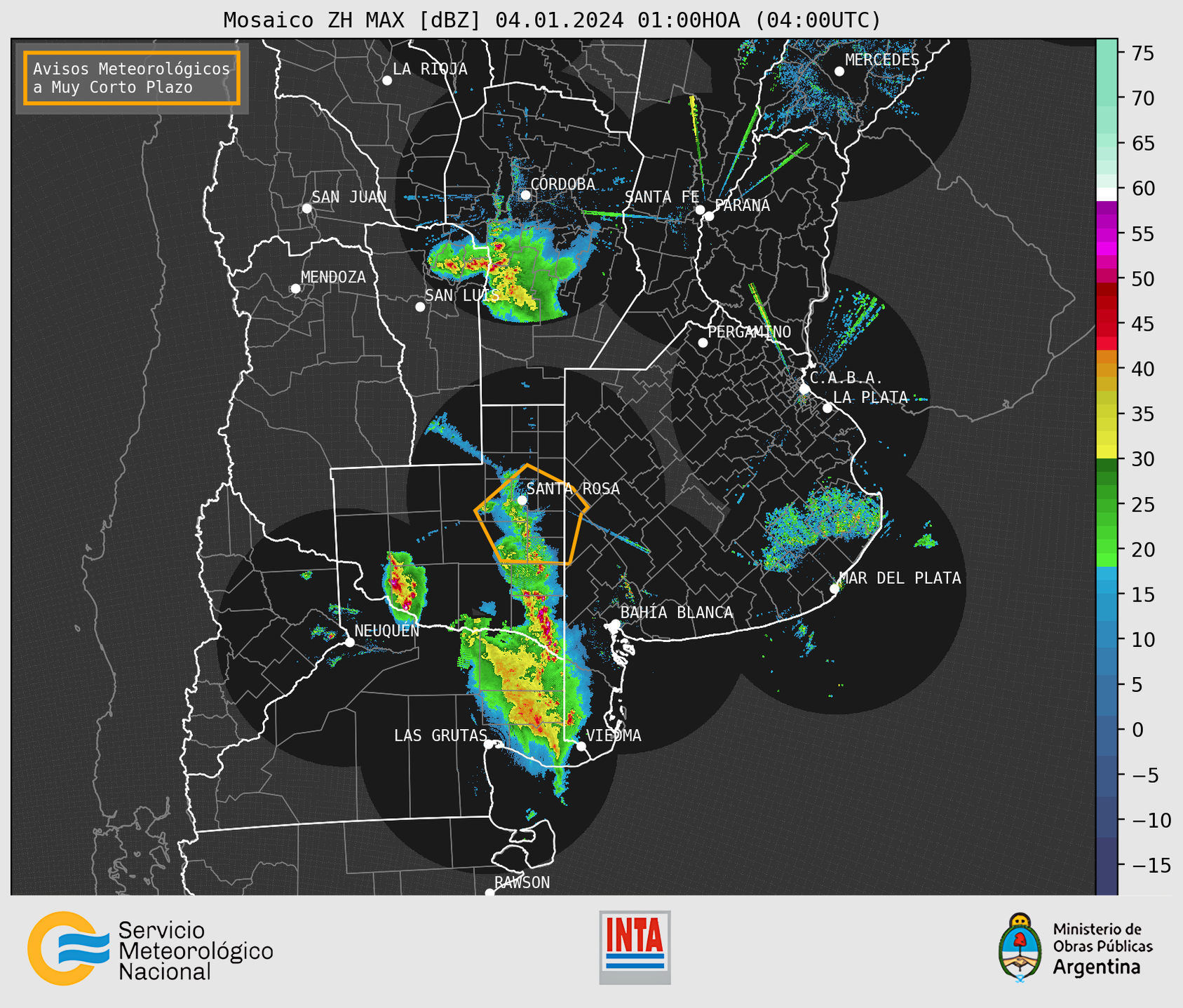
Task: Click the Rawson city marker dot
Action: pyautogui.click(x=489, y=893)
